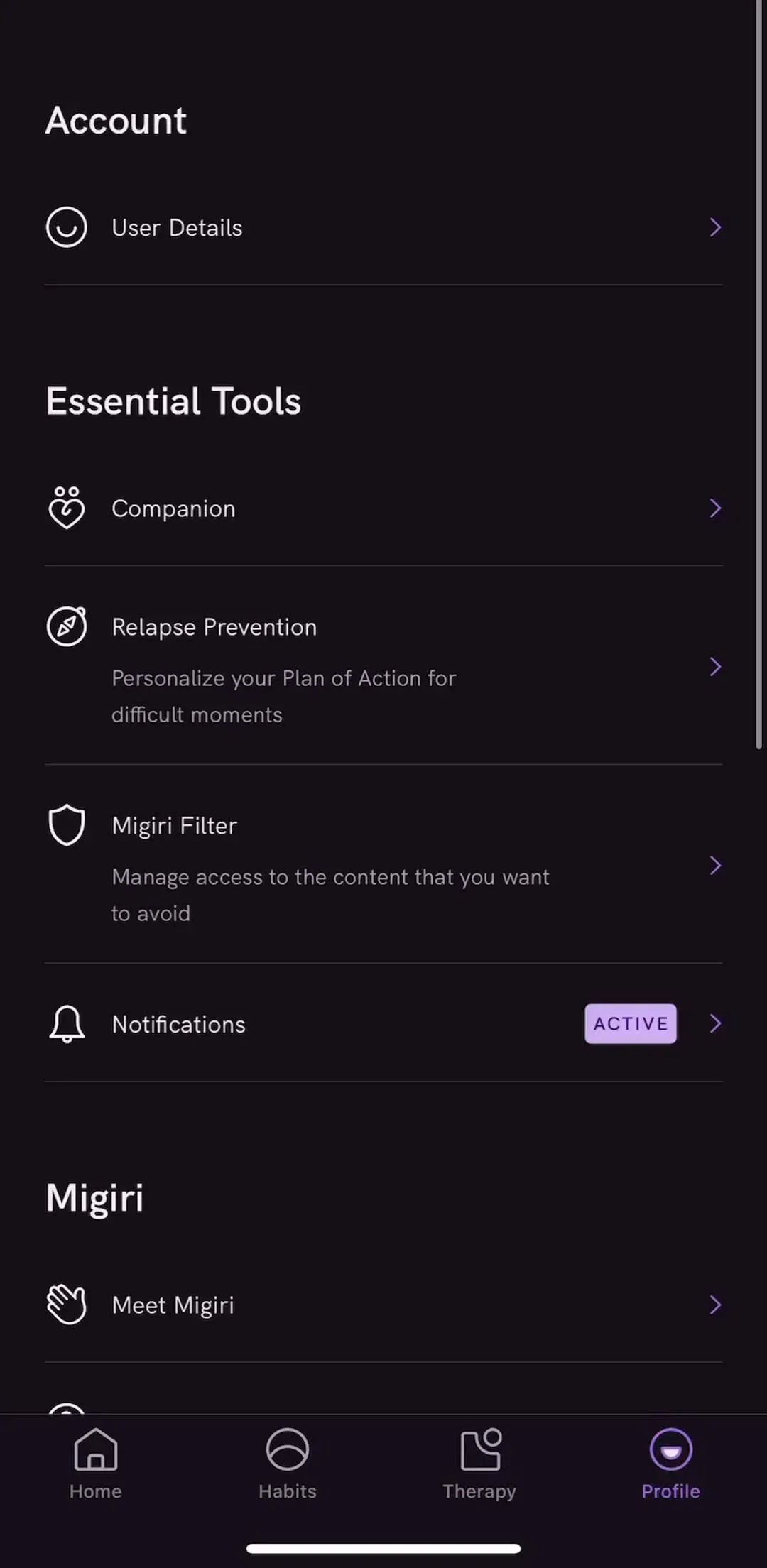
Task: Tap the ACTIVE notifications badge
Action: pyautogui.click(x=631, y=1023)
